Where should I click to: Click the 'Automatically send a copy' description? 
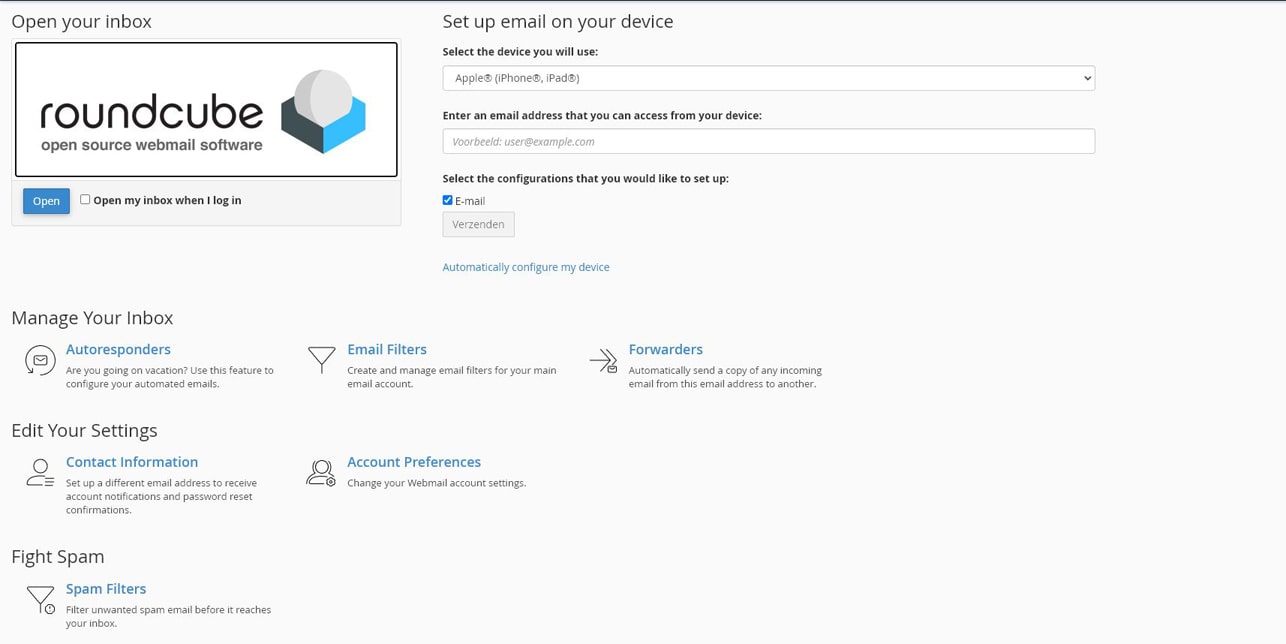click(x=725, y=377)
